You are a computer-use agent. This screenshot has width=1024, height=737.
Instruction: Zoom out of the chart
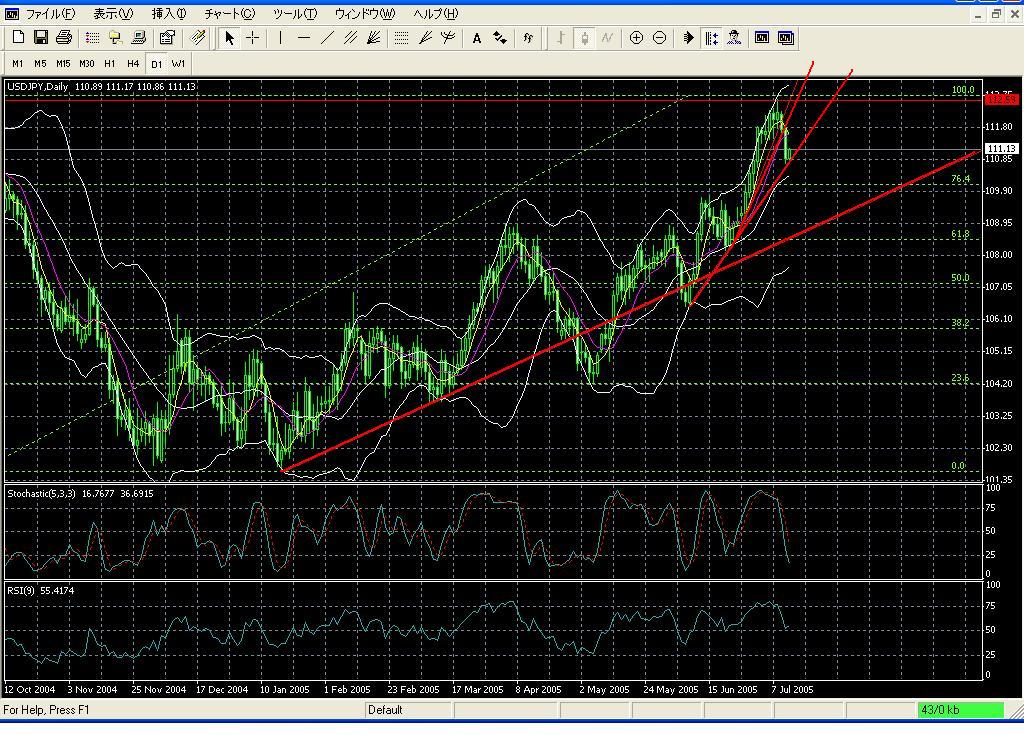(660, 38)
